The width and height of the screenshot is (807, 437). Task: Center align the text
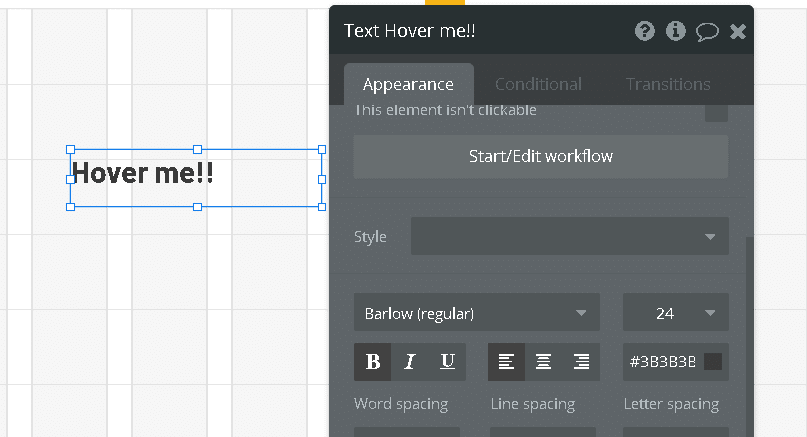(543, 362)
